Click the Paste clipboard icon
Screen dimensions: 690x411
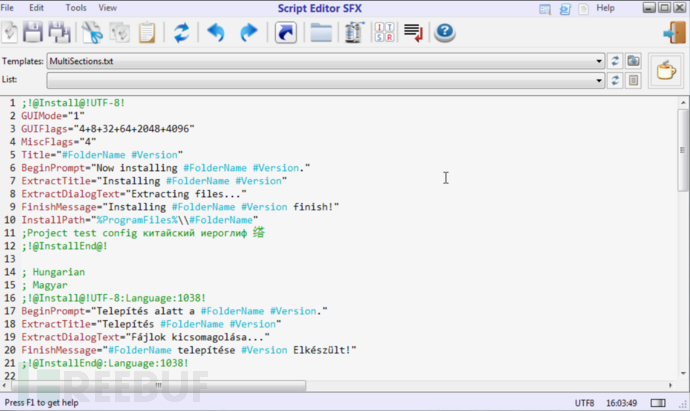(x=147, y=33)
